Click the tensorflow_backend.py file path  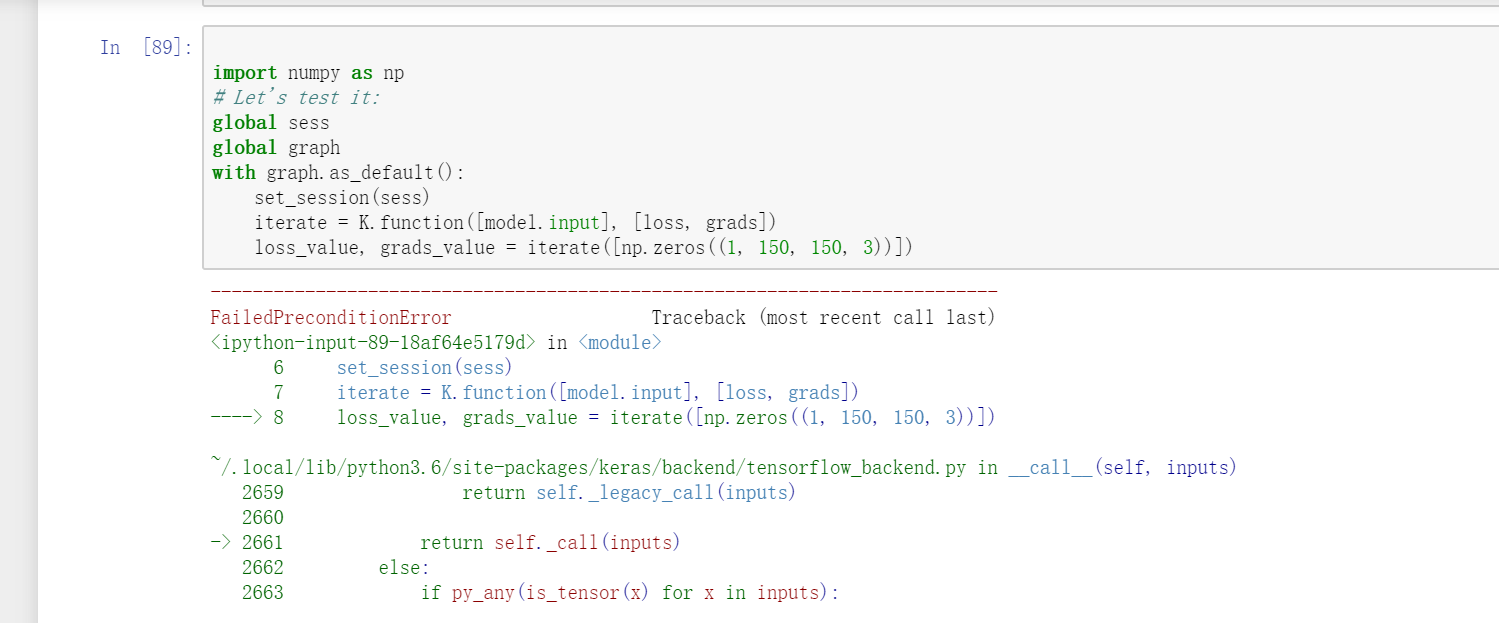click(588, 468)
